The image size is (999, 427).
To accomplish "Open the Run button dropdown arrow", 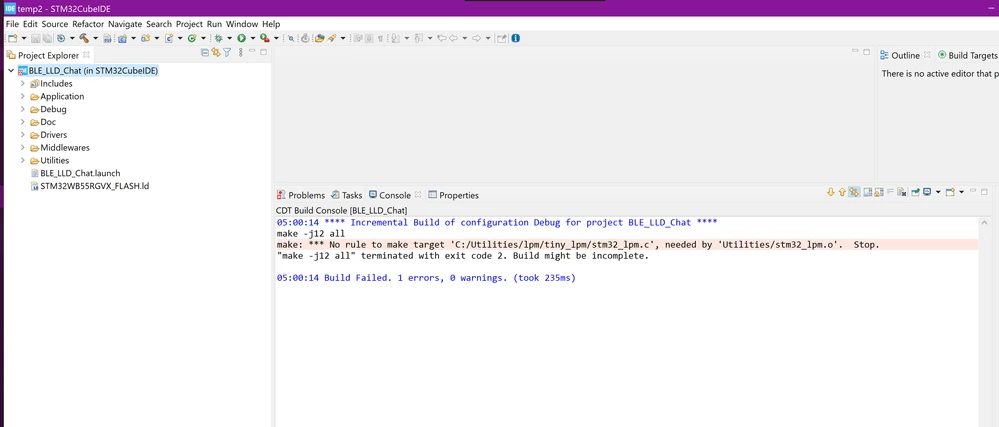I will click(x=252, y=38).
